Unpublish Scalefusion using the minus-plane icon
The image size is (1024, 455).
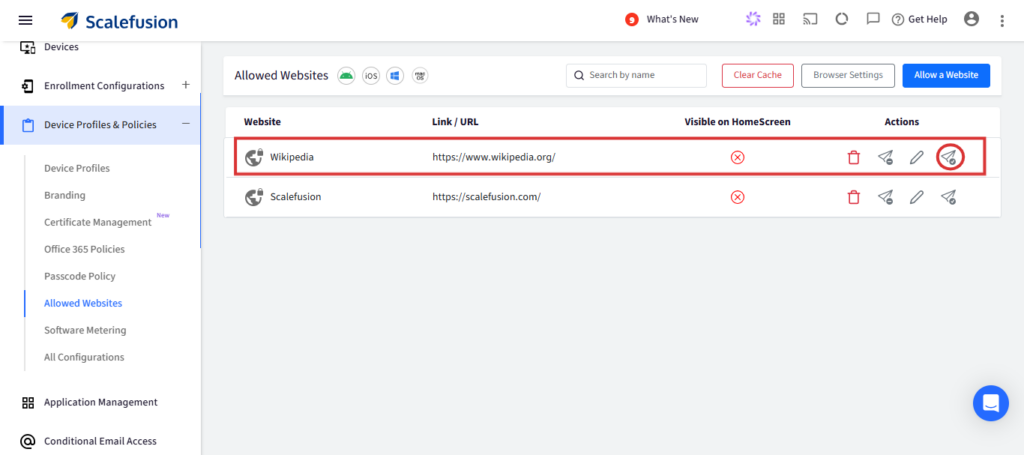886,196
